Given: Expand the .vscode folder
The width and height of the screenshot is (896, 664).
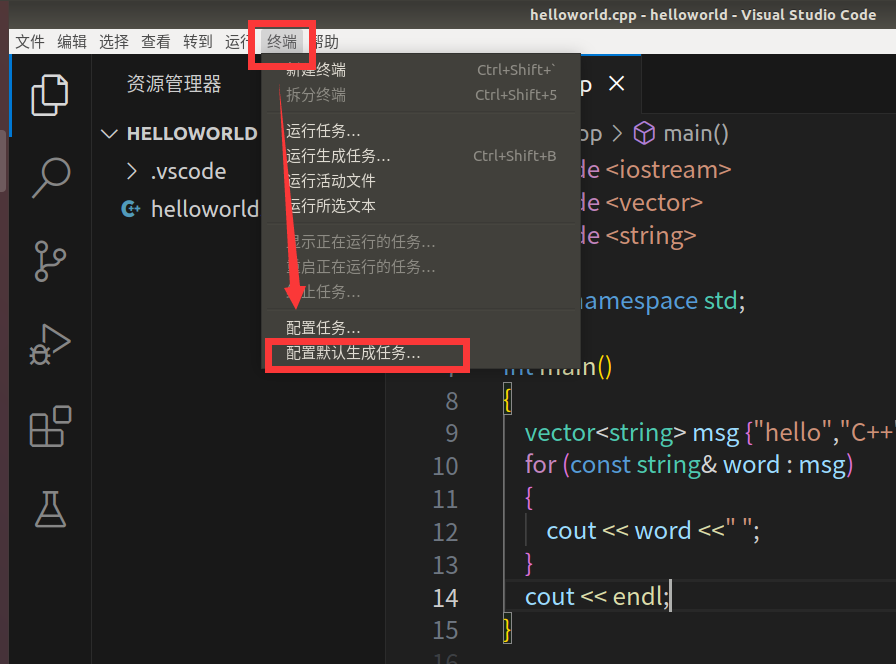Looking at the screenshot, I should [x=131, y=171].
